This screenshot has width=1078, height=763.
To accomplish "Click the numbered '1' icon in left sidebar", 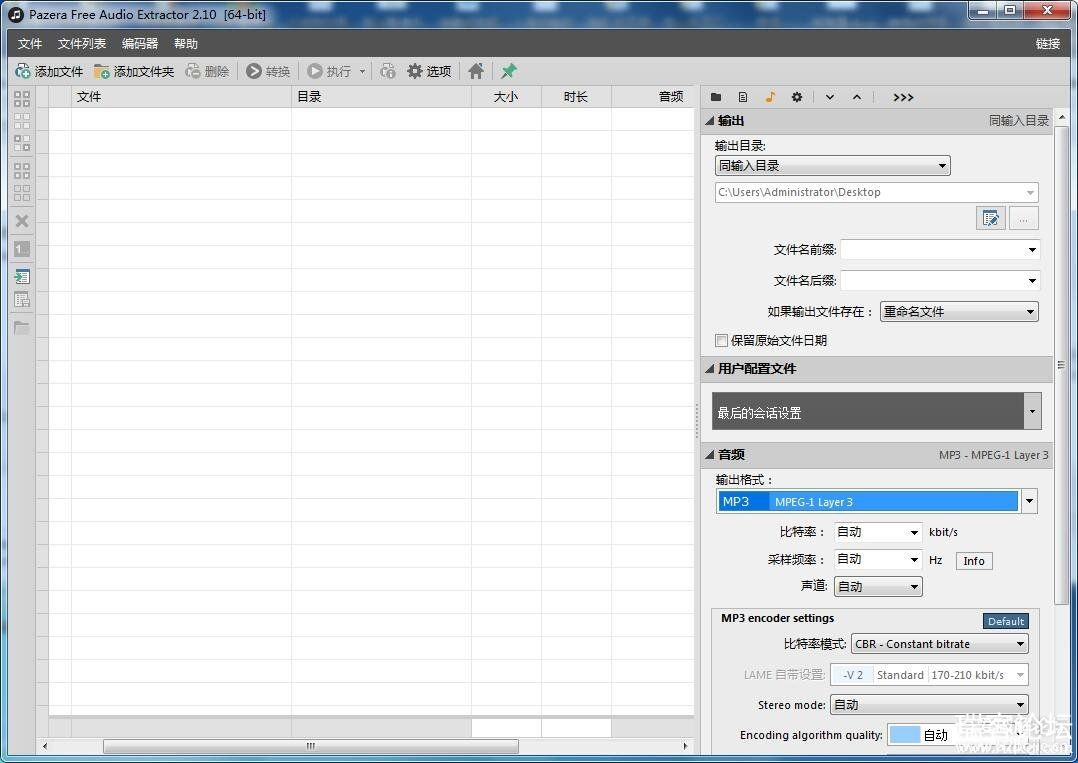I will 22,249.
